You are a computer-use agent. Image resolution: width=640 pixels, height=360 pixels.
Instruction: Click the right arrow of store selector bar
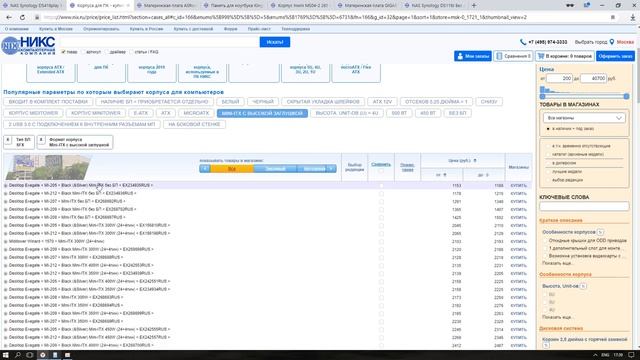(331, 169)
